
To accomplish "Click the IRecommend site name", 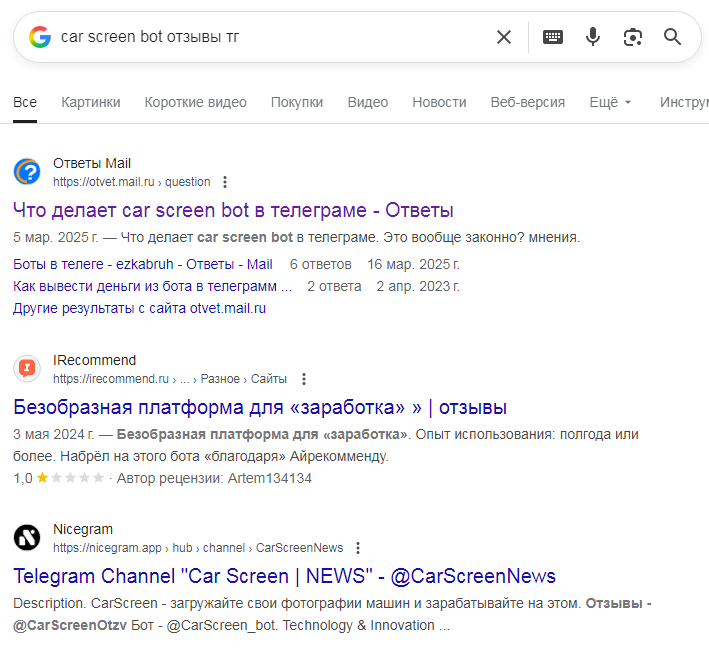I will (x=95, y=360).
